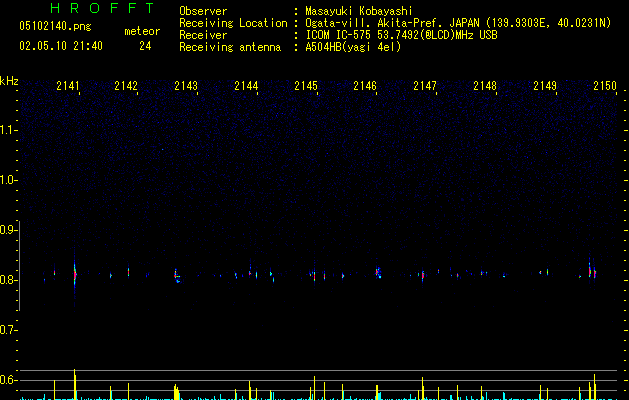Click the yellow power spike at 2145
The image size is (629, 400).
click(x=314, y=388)
